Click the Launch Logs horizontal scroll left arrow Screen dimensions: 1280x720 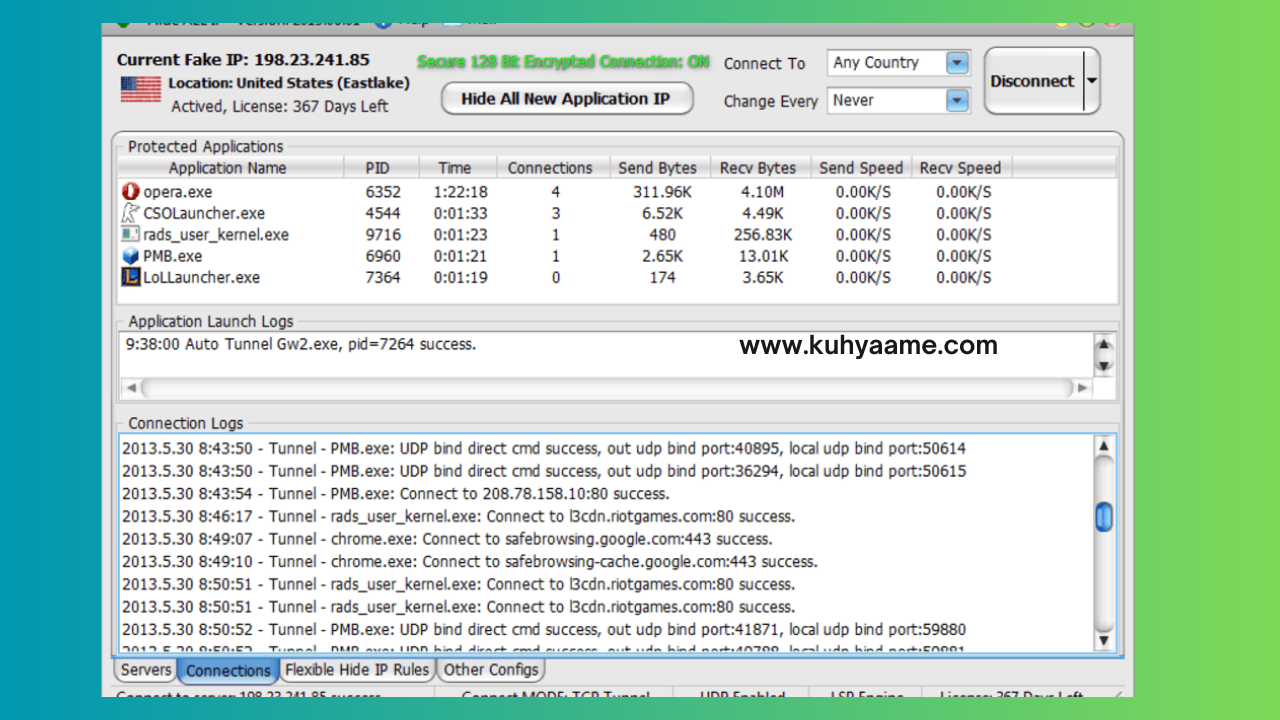click(130, 388)
